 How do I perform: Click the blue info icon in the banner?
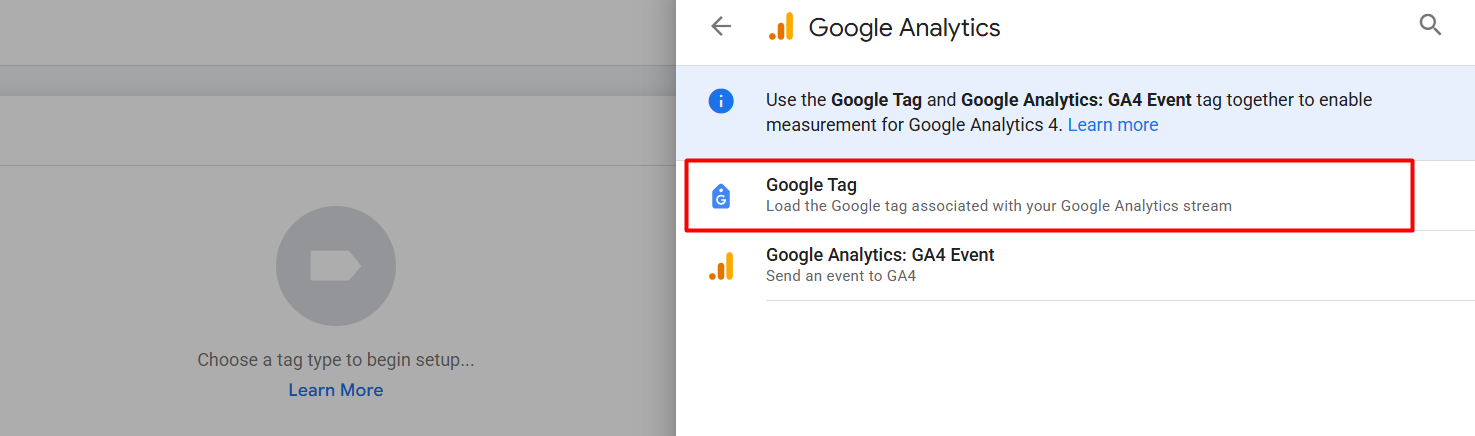pyautogui.click(x=720, y=100)
